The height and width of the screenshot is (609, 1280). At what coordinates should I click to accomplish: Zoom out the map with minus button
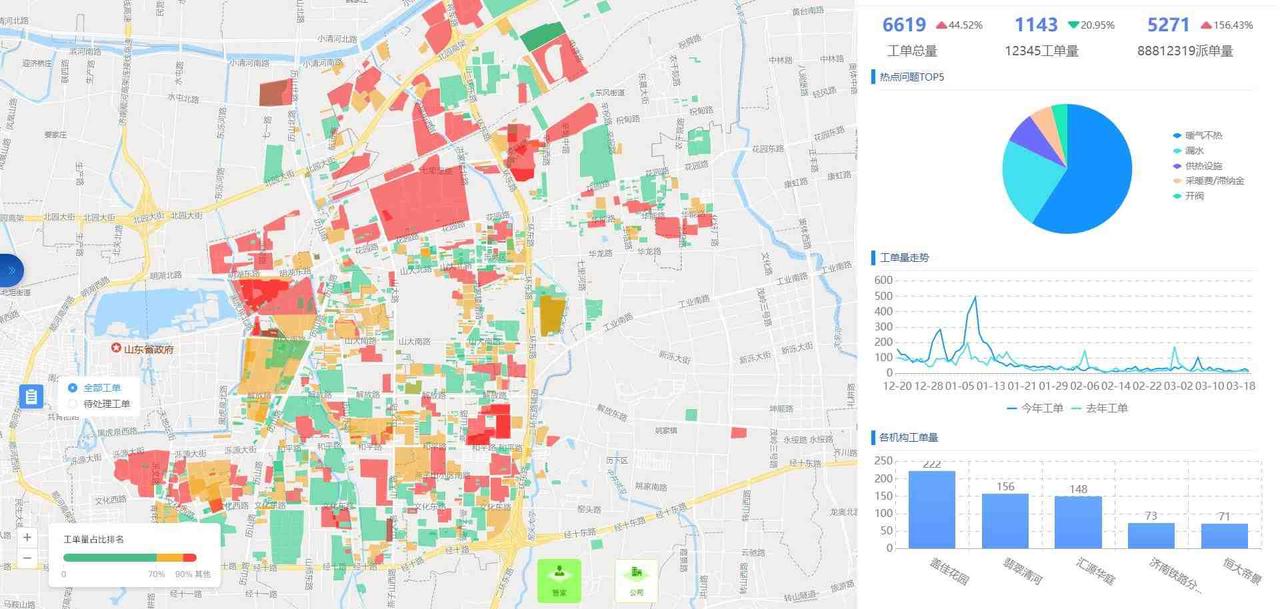tap(27, 558)
